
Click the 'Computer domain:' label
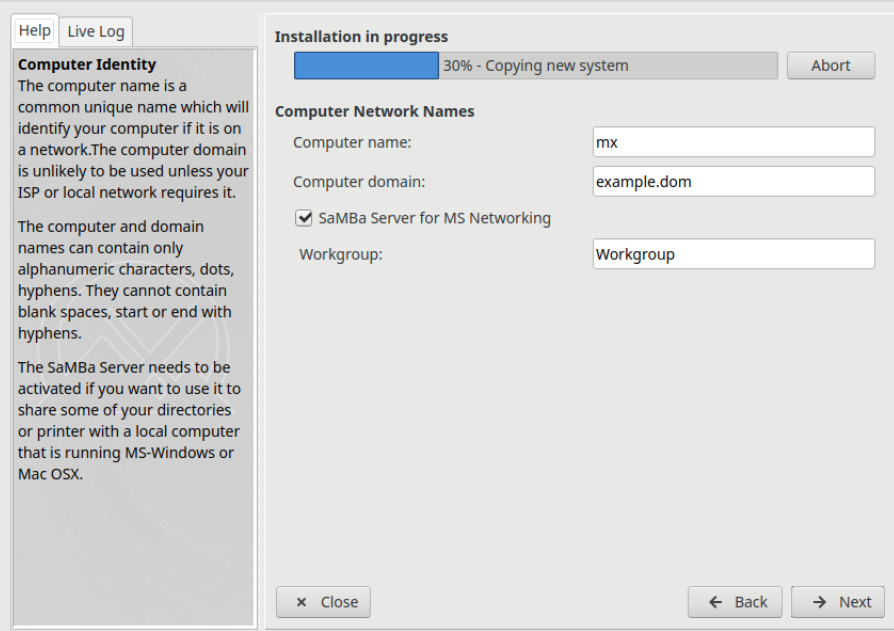pos(359,182)
